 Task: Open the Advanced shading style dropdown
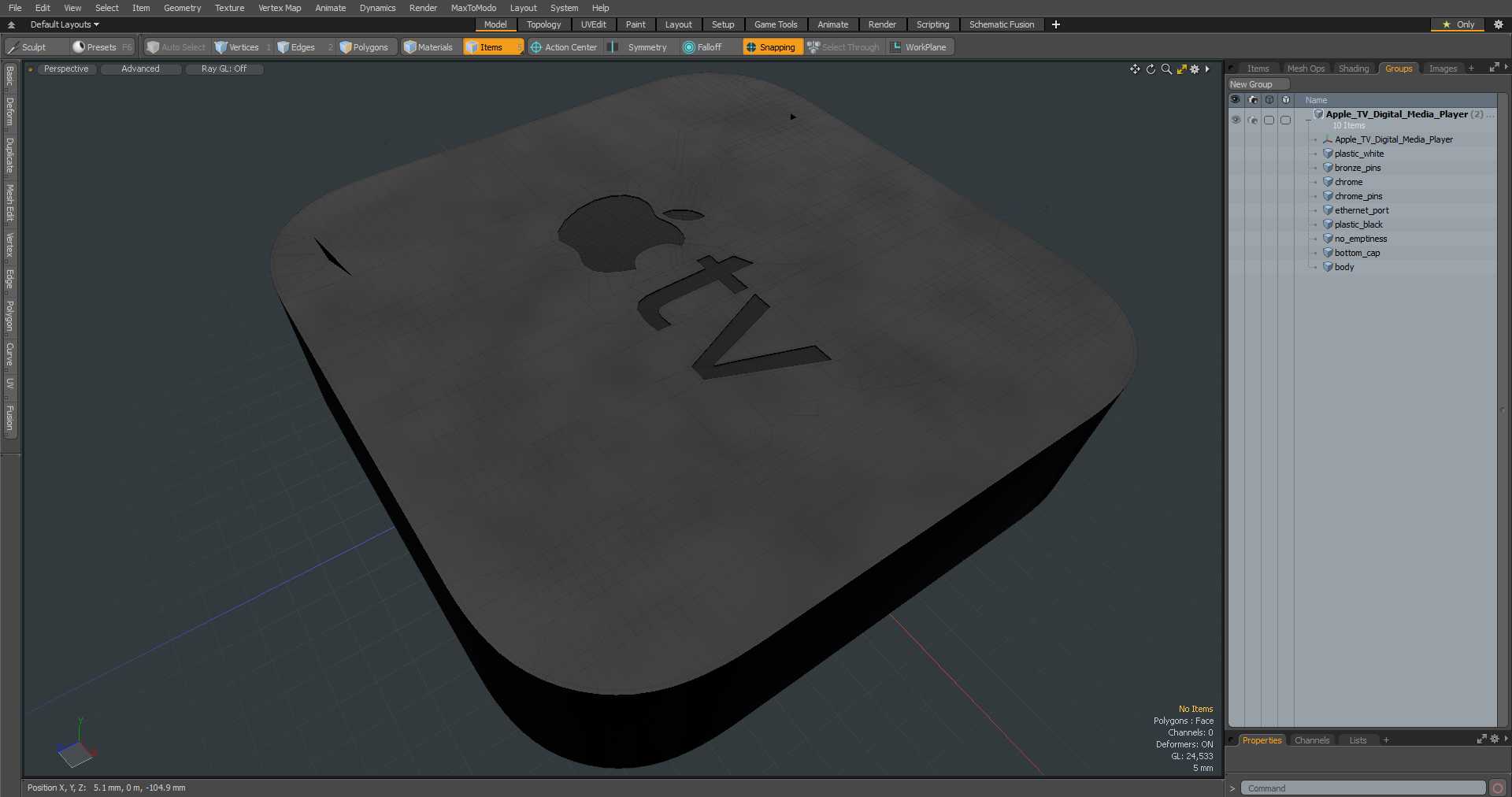tap(141, 69)
